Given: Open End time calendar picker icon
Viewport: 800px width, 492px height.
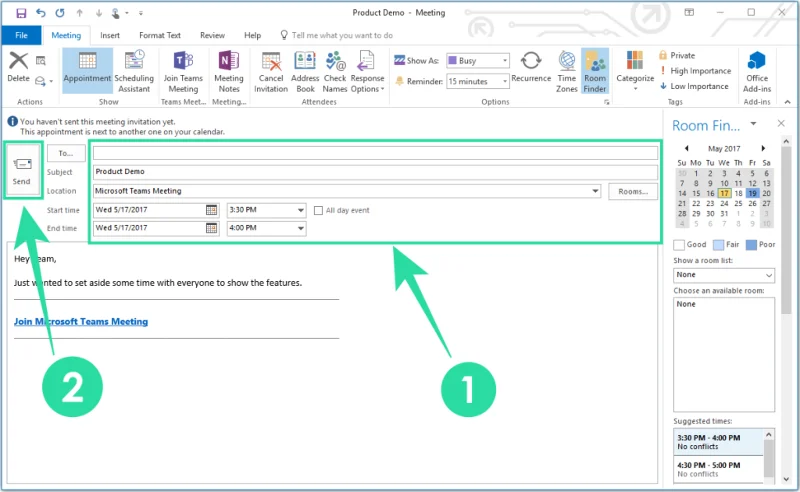Looking at the screenshot, I should [x=211, y=228].
